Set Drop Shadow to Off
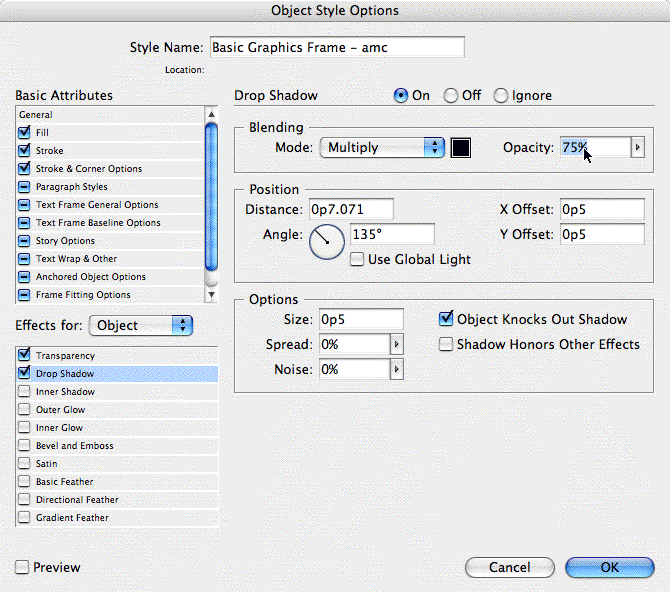 (x=451, y=96)
